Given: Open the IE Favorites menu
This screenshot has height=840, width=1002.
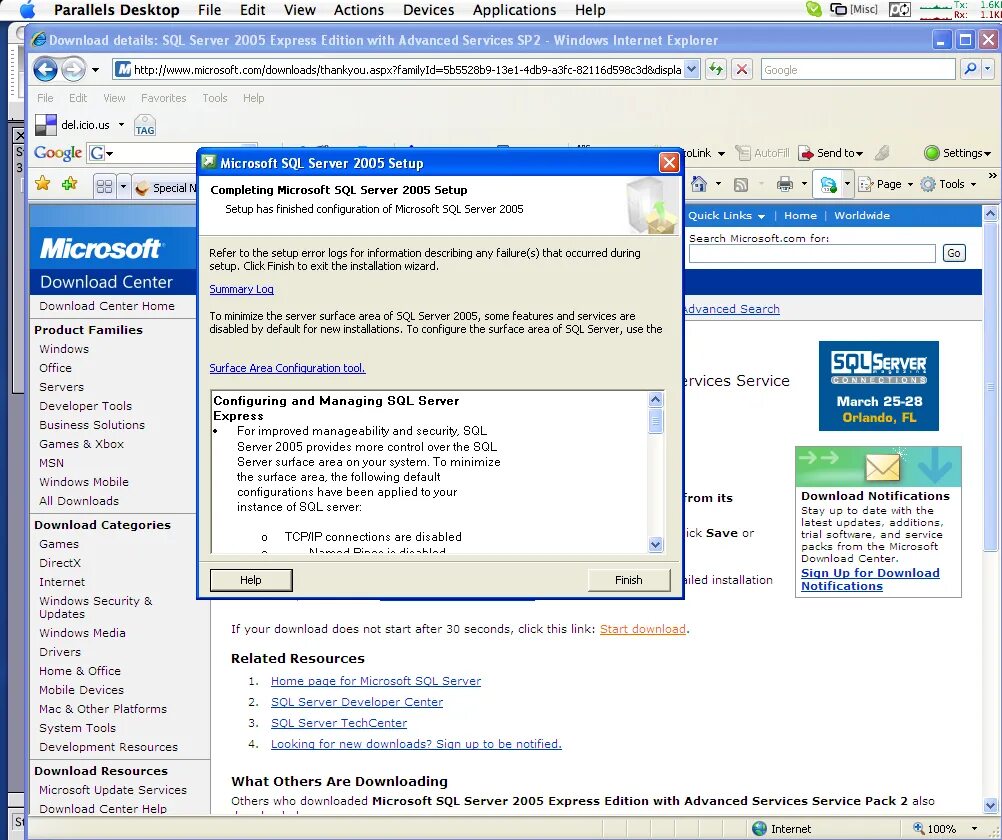Looking at the screenshot, I should coord(164,98).
